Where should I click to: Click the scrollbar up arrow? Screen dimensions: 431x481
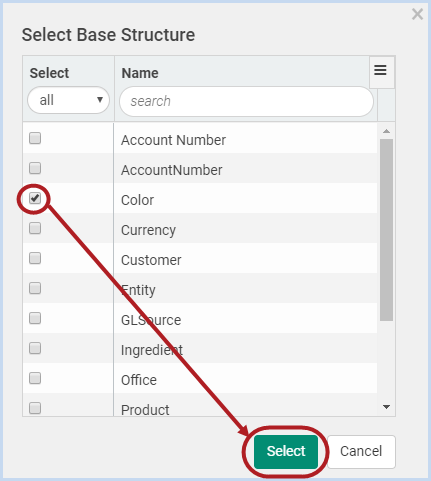387,131
